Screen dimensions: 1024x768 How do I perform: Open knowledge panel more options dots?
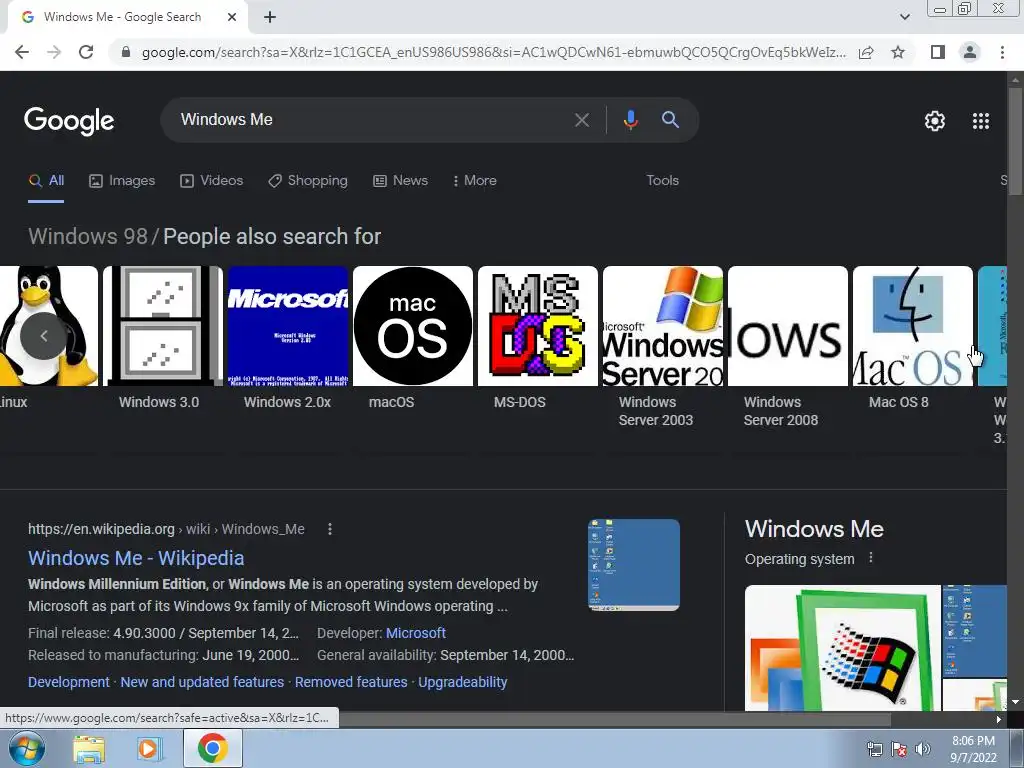pyautogui.click(x=871, y=558)
